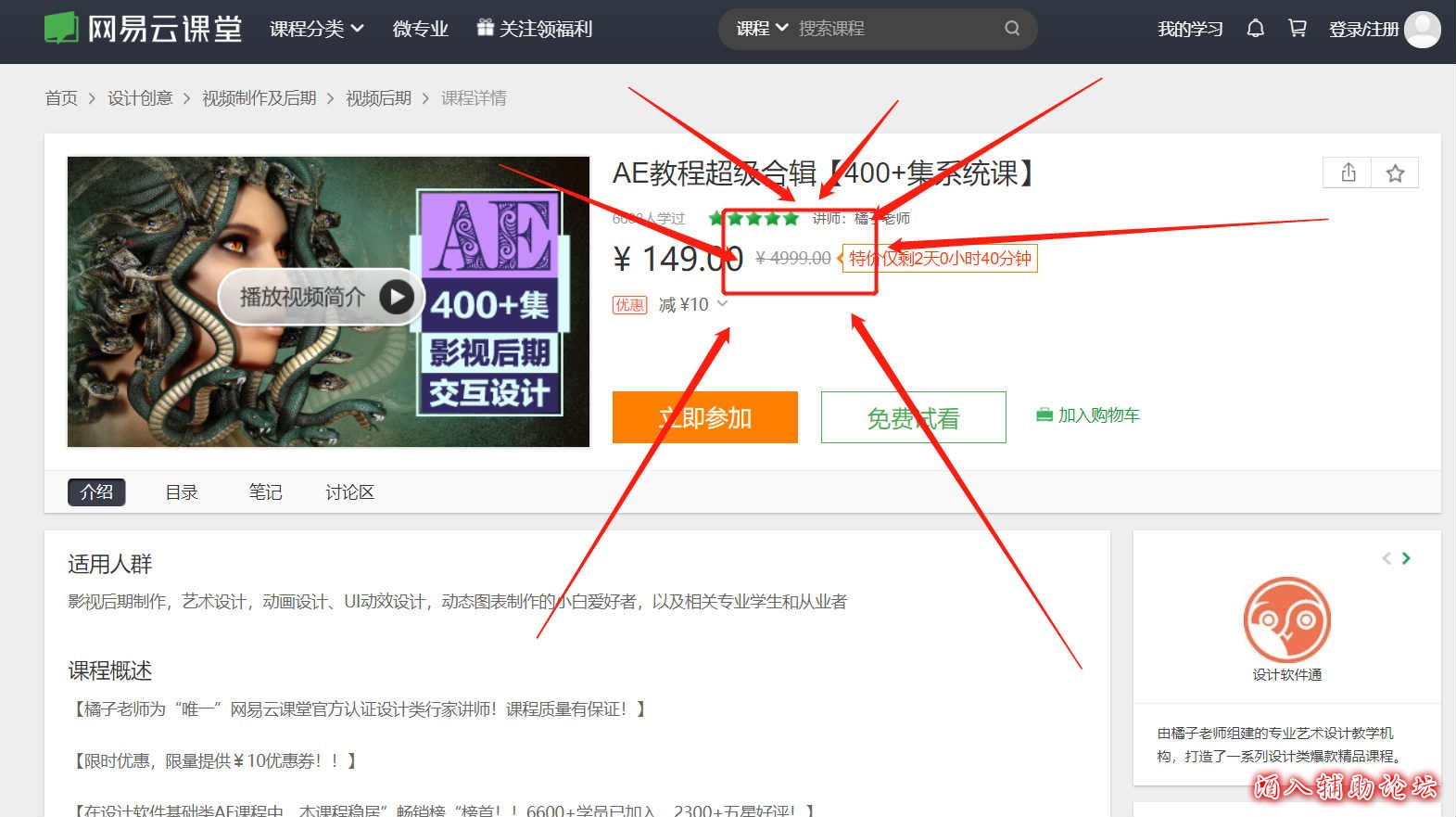1456x817 pixels.
Task: Click 加入购物车 link
Action: (x=1088, y=415)
